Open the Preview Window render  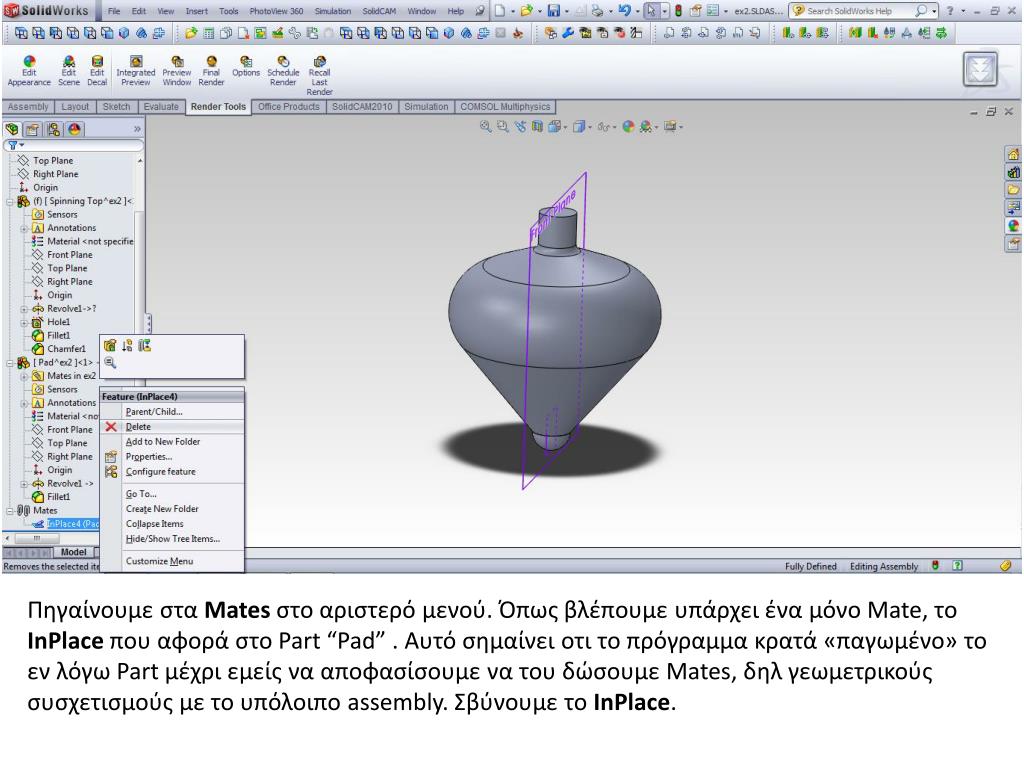pyautogui.click(x=176, y=71)
